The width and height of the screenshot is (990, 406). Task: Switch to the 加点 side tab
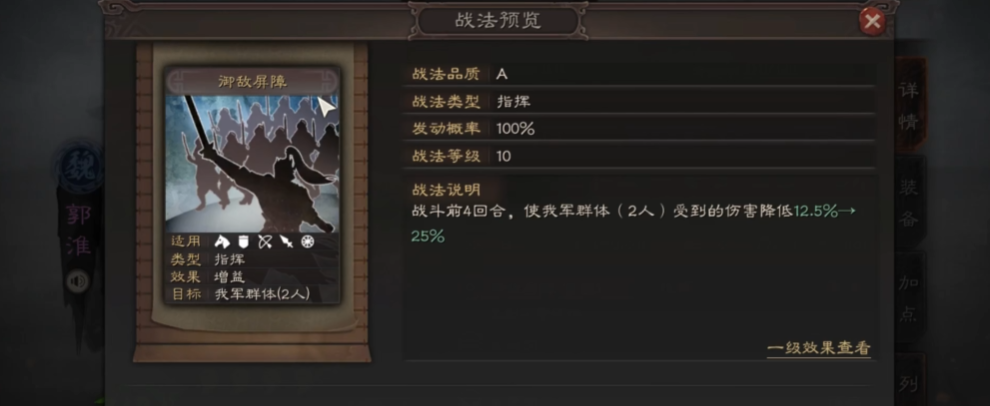[909, 298]
